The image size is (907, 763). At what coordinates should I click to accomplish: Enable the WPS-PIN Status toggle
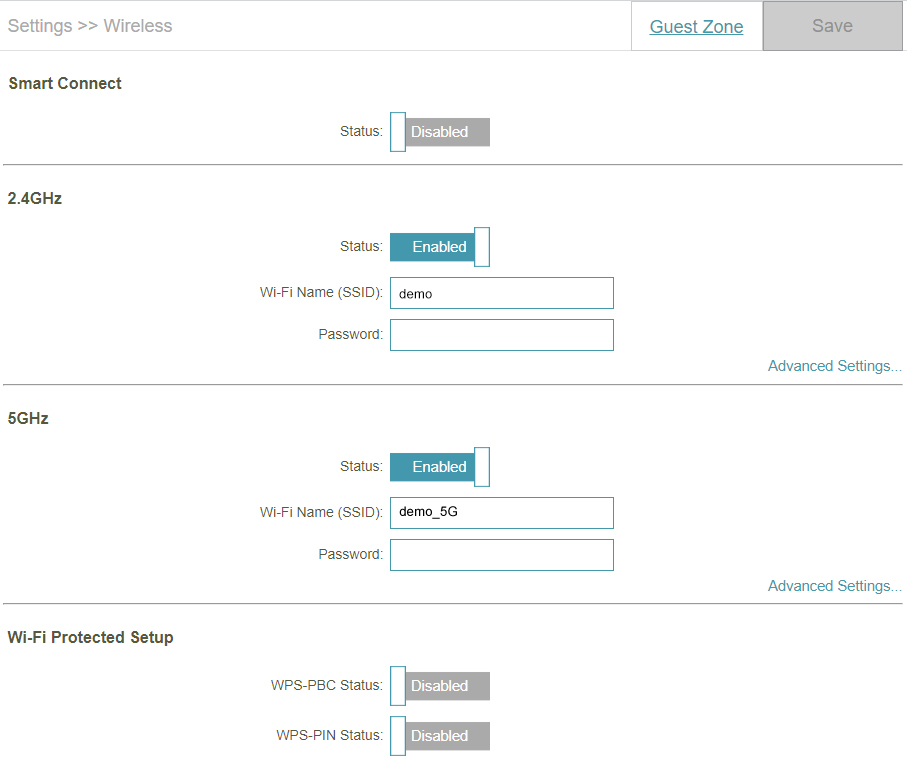440,736
